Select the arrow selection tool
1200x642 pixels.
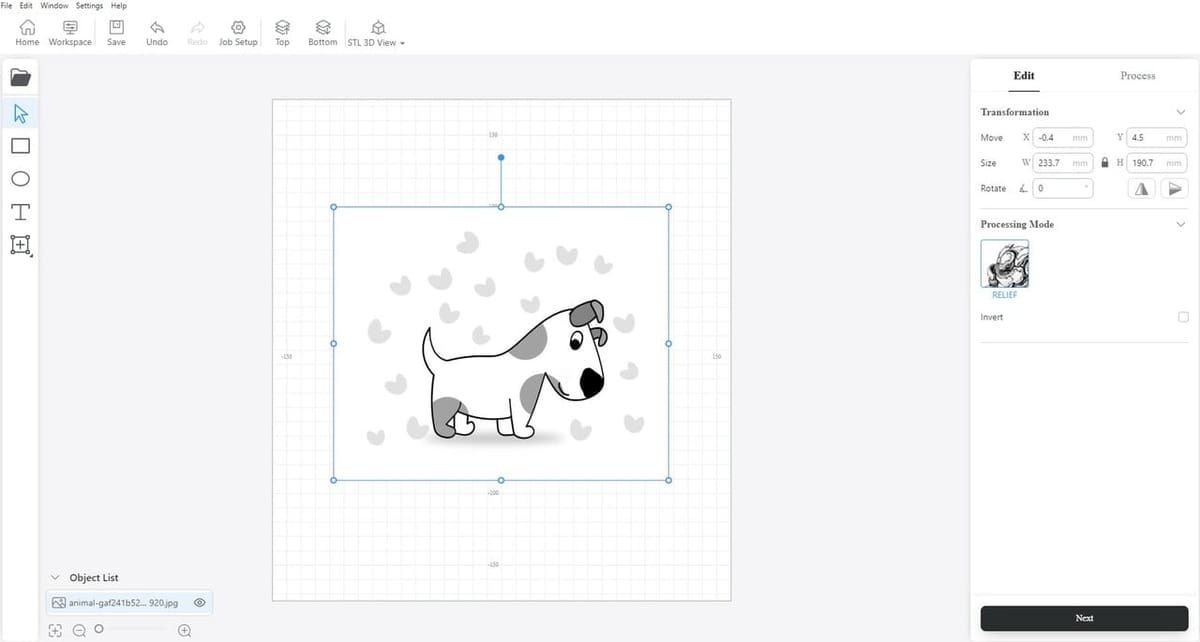[x=20, y=112]
